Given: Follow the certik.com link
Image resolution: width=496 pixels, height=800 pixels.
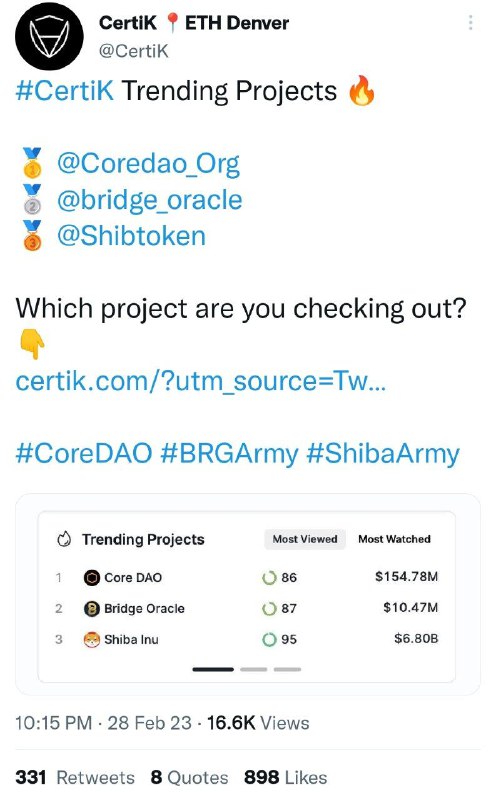Looking at the screenshot, I should [x=201, y=382].
